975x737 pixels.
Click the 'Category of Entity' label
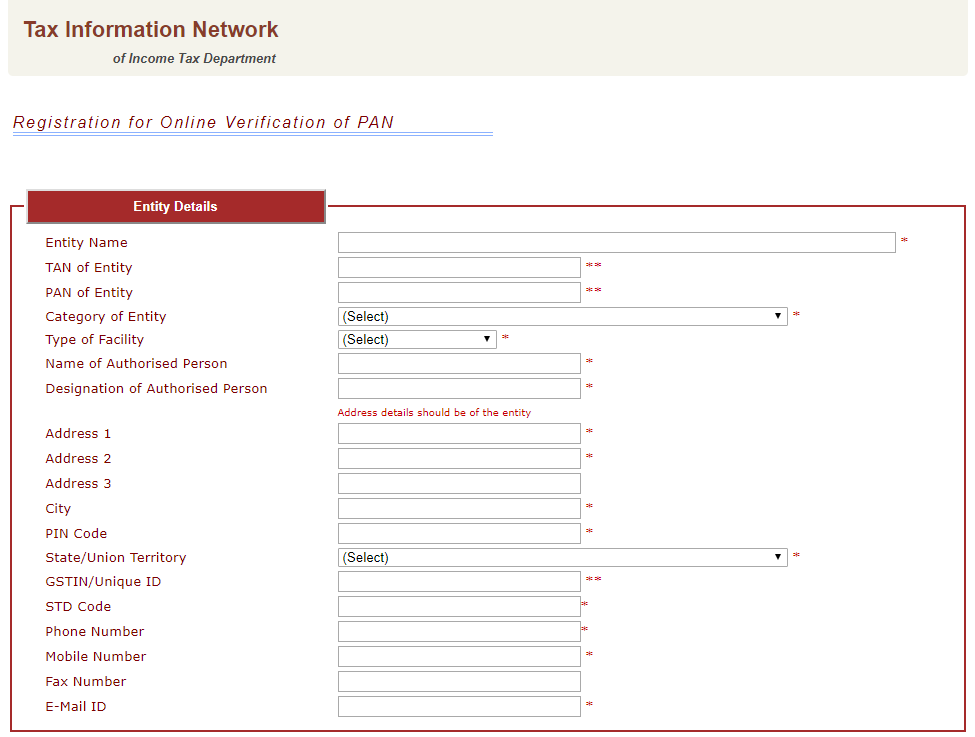[106, 317]
